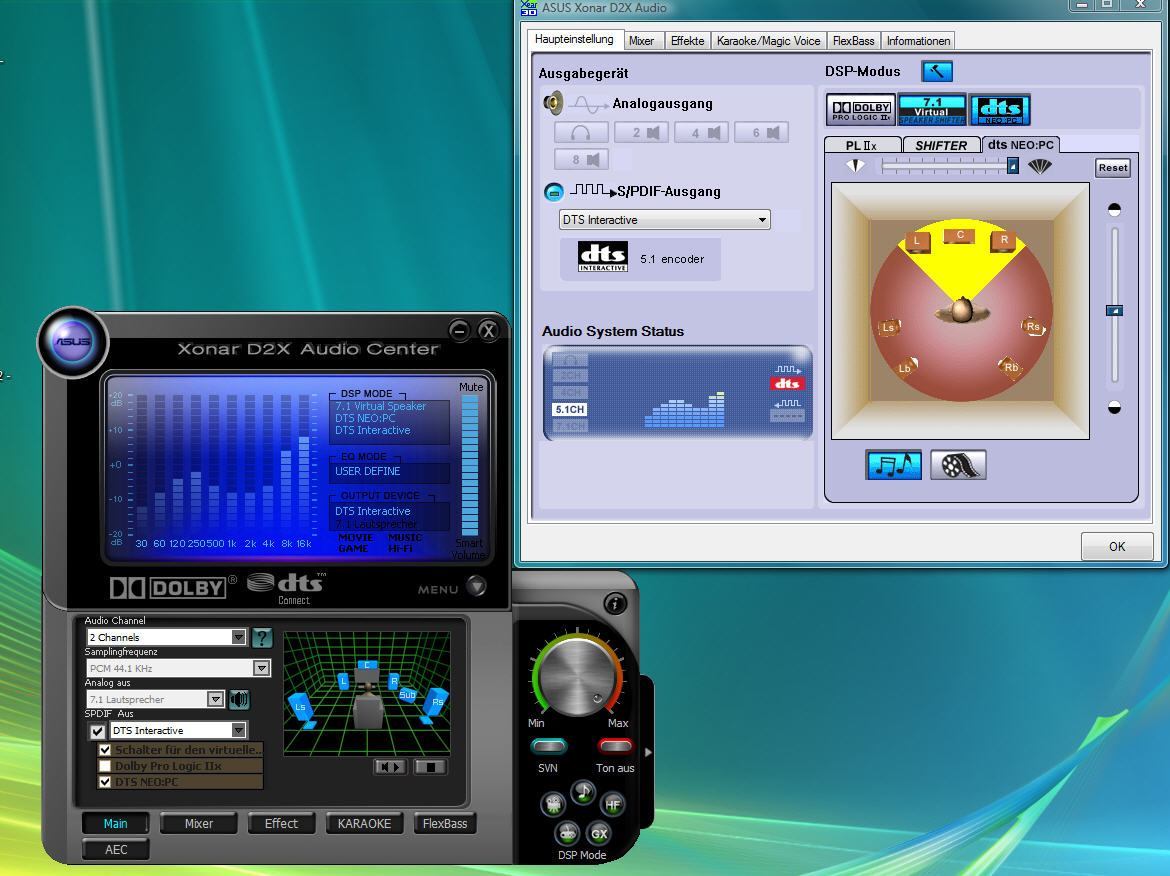Choose the 4-speaker analog output button

pyautogui.click(x=701, y=133)
